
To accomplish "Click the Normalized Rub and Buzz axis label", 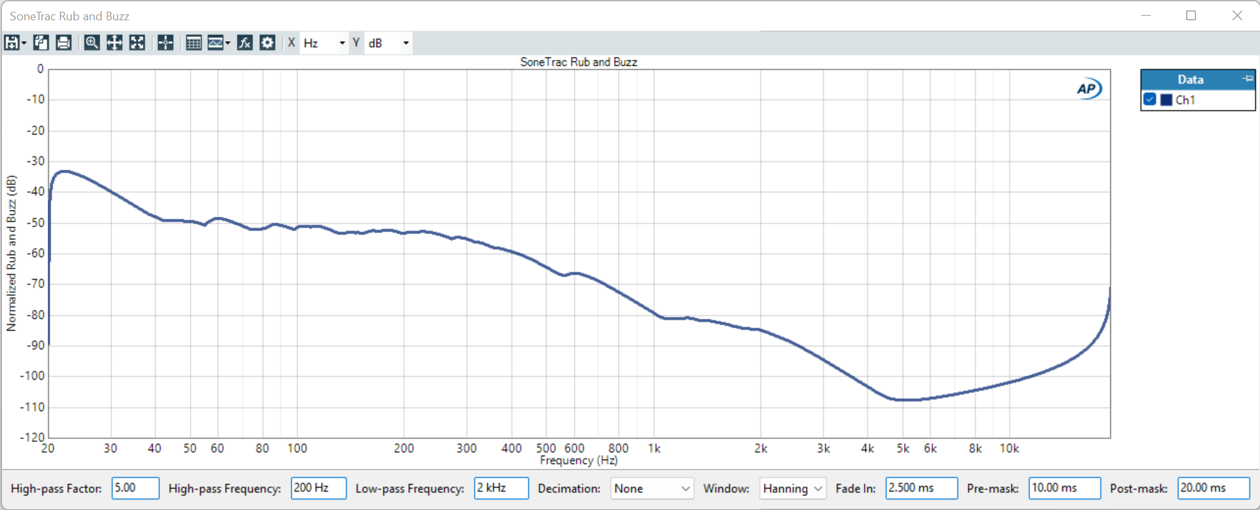I will pyautogui.click(x=12, y=254).
